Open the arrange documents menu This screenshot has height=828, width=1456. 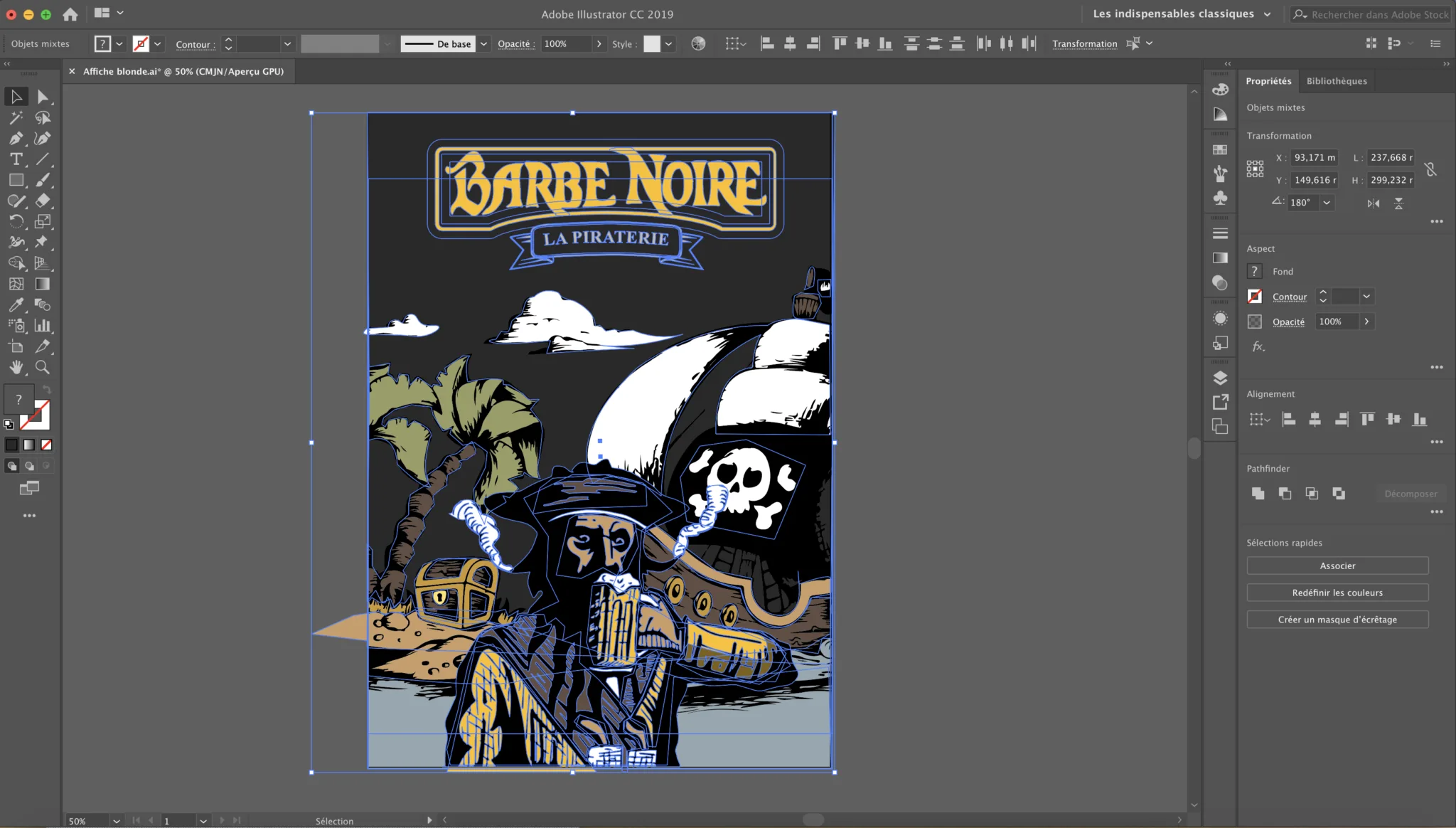coord(108,14)
